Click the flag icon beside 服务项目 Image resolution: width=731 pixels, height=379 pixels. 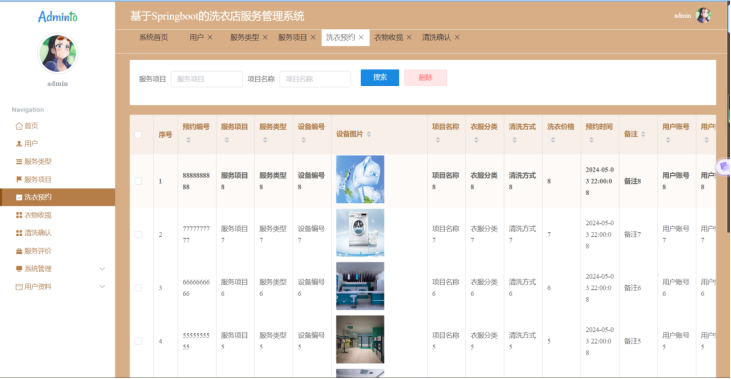click(19, 179)
